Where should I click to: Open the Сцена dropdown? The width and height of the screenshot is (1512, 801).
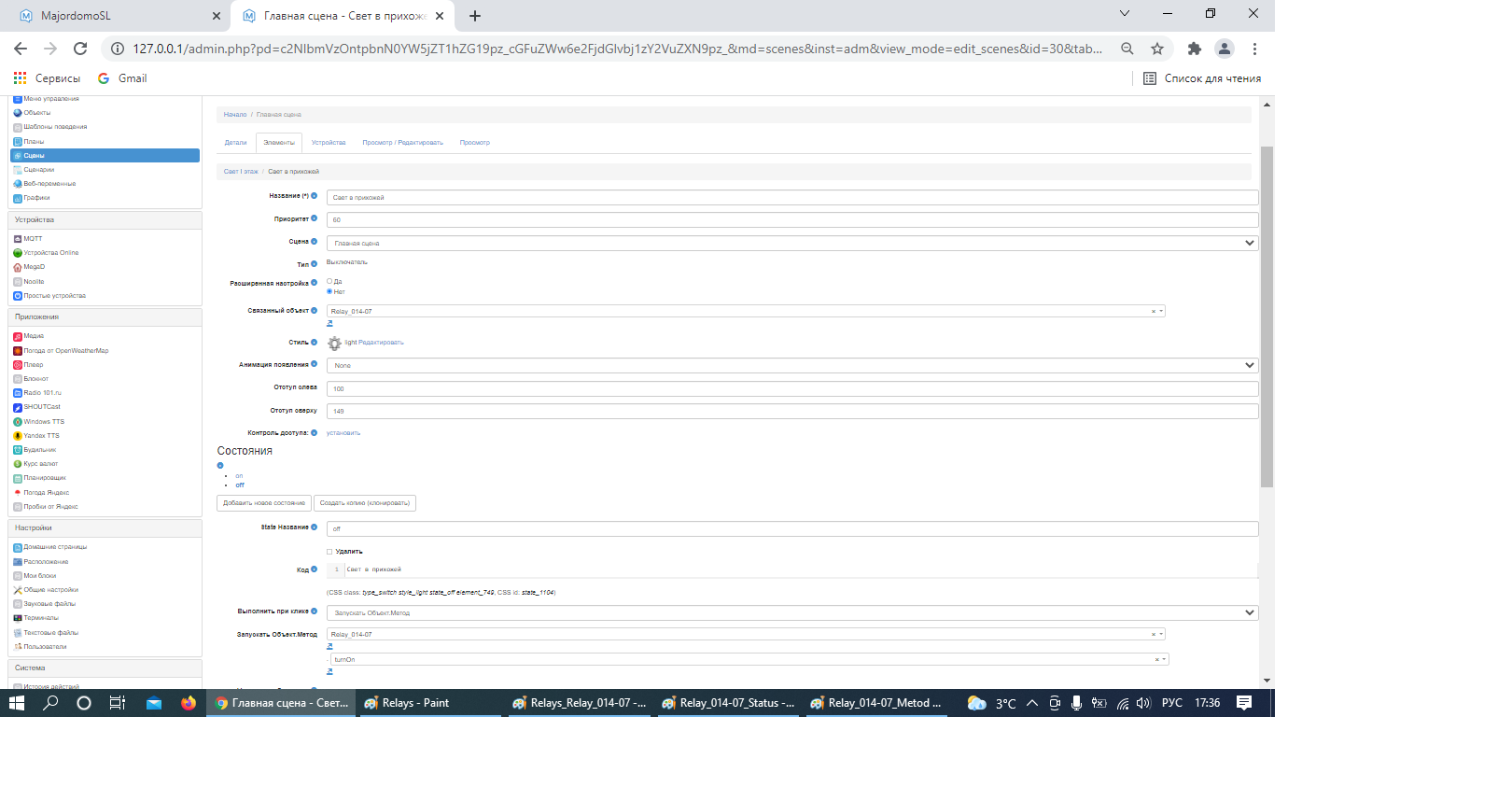792,243
